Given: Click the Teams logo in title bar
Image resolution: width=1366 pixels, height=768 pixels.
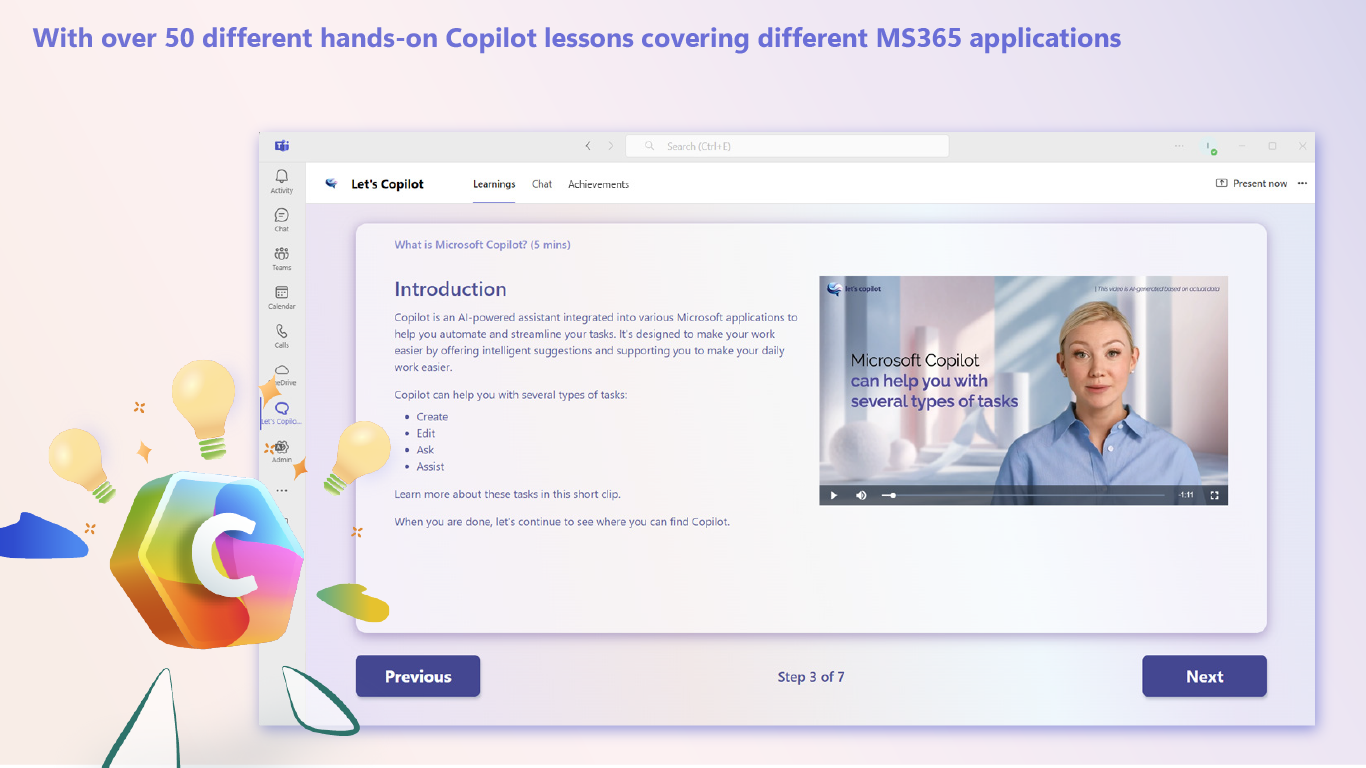Looking at the screenshot, I should click(x=282, y=146).
